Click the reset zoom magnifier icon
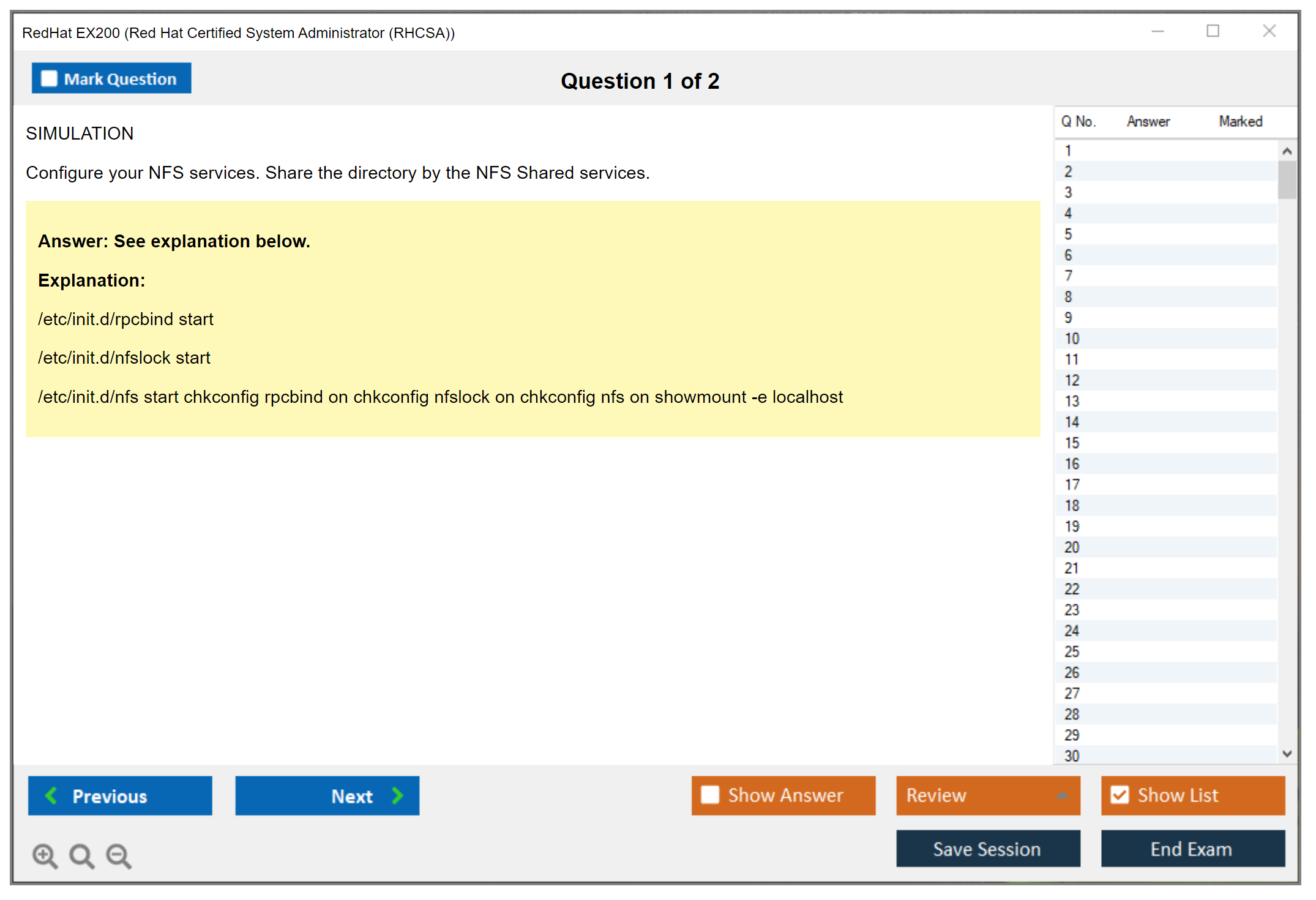 pyautogui.click(x=81, y=855)
